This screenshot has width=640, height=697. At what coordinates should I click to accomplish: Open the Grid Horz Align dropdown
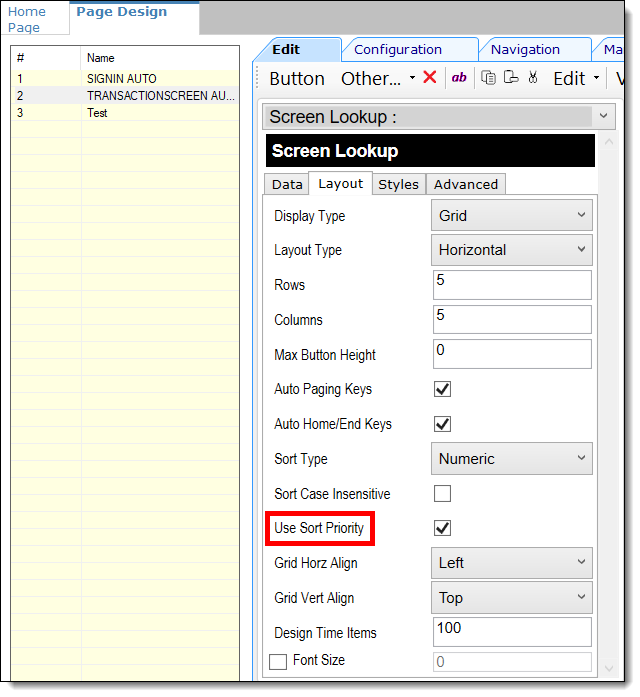tap(512, 563)
